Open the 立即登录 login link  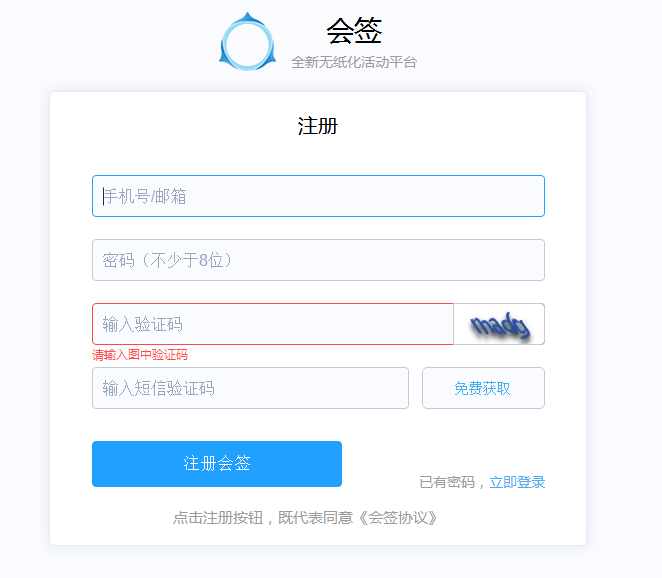[x=517, y=482]
